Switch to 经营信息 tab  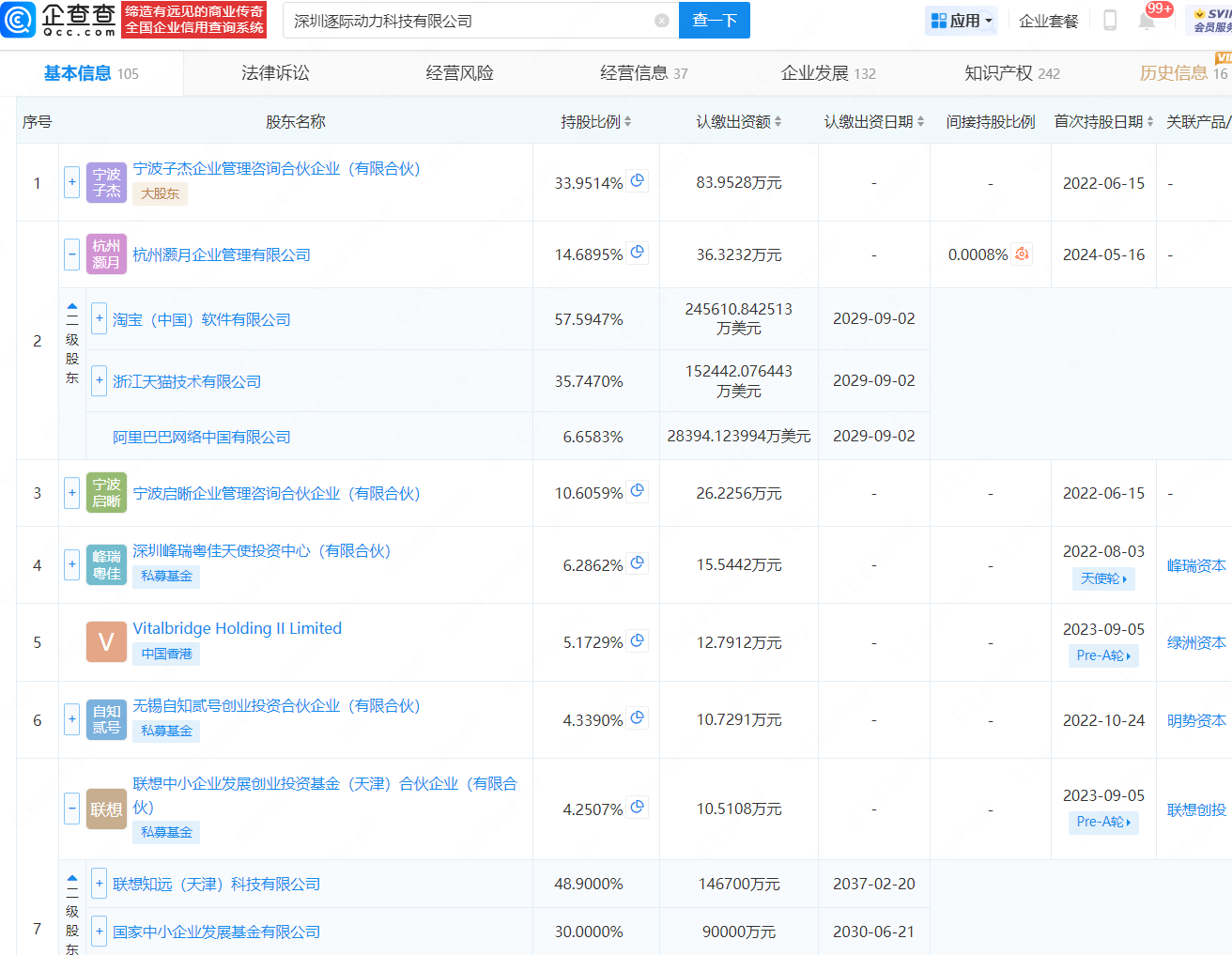pyautogui.click(x=643, y=73)
